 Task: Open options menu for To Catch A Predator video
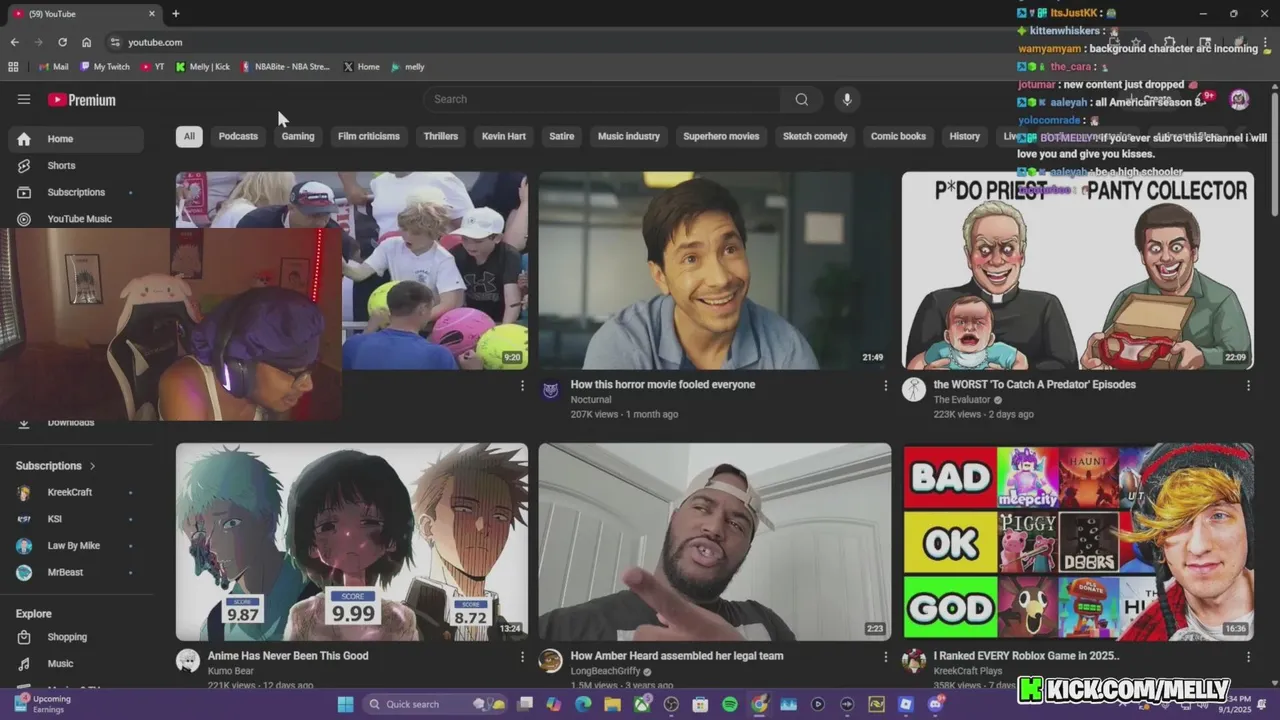pyautogui.click(x=1248, y=385)
